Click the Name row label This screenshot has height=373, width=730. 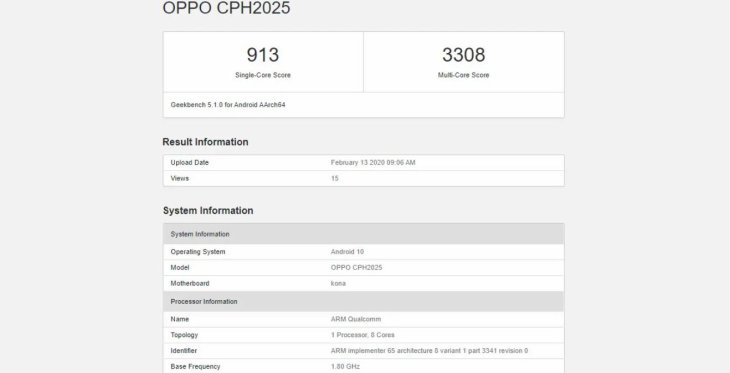[x=180, y=319]
